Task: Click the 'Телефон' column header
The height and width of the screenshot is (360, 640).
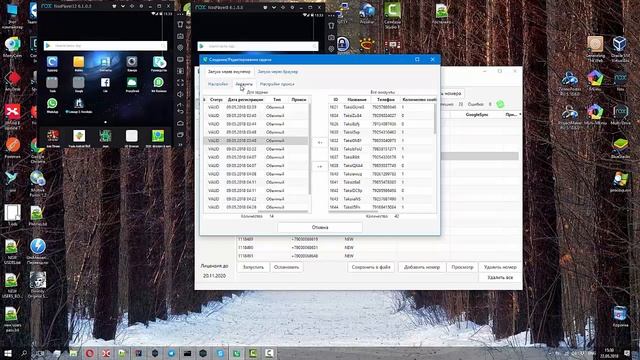Action: point(385,100)
